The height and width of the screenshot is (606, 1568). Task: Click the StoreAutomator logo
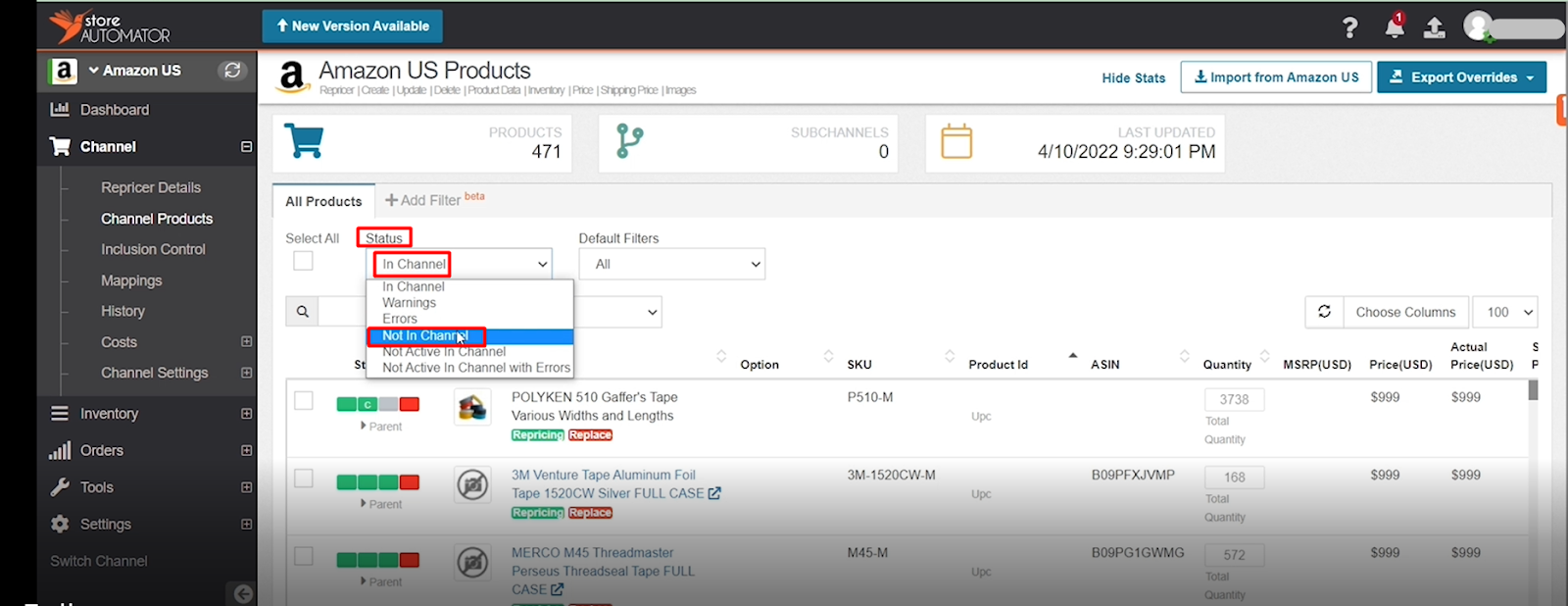pyautogui.click(x=110, y=26)
